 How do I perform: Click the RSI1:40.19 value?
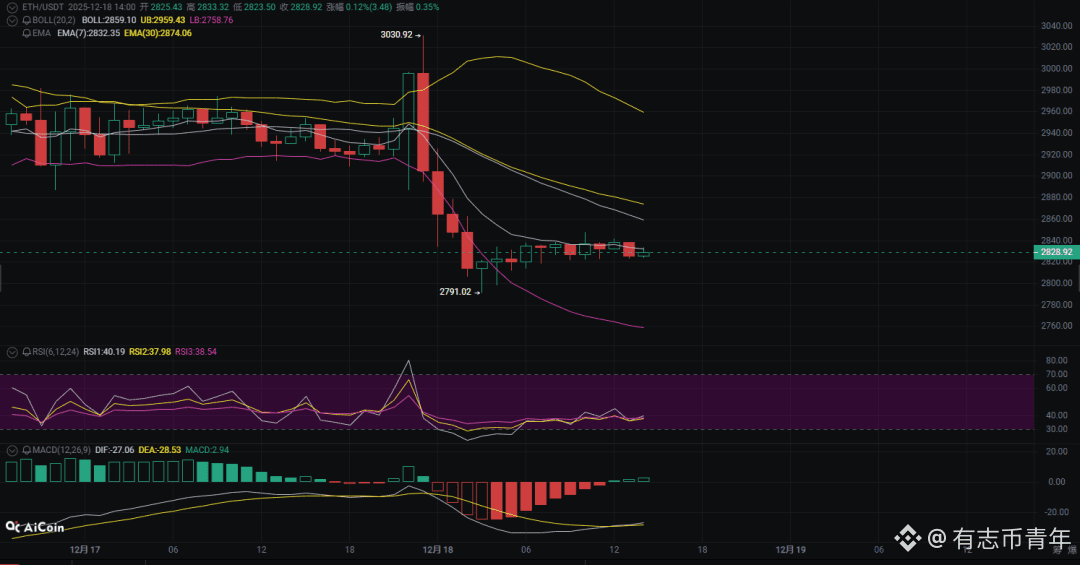pyautogui.click(x=104, y=352)
